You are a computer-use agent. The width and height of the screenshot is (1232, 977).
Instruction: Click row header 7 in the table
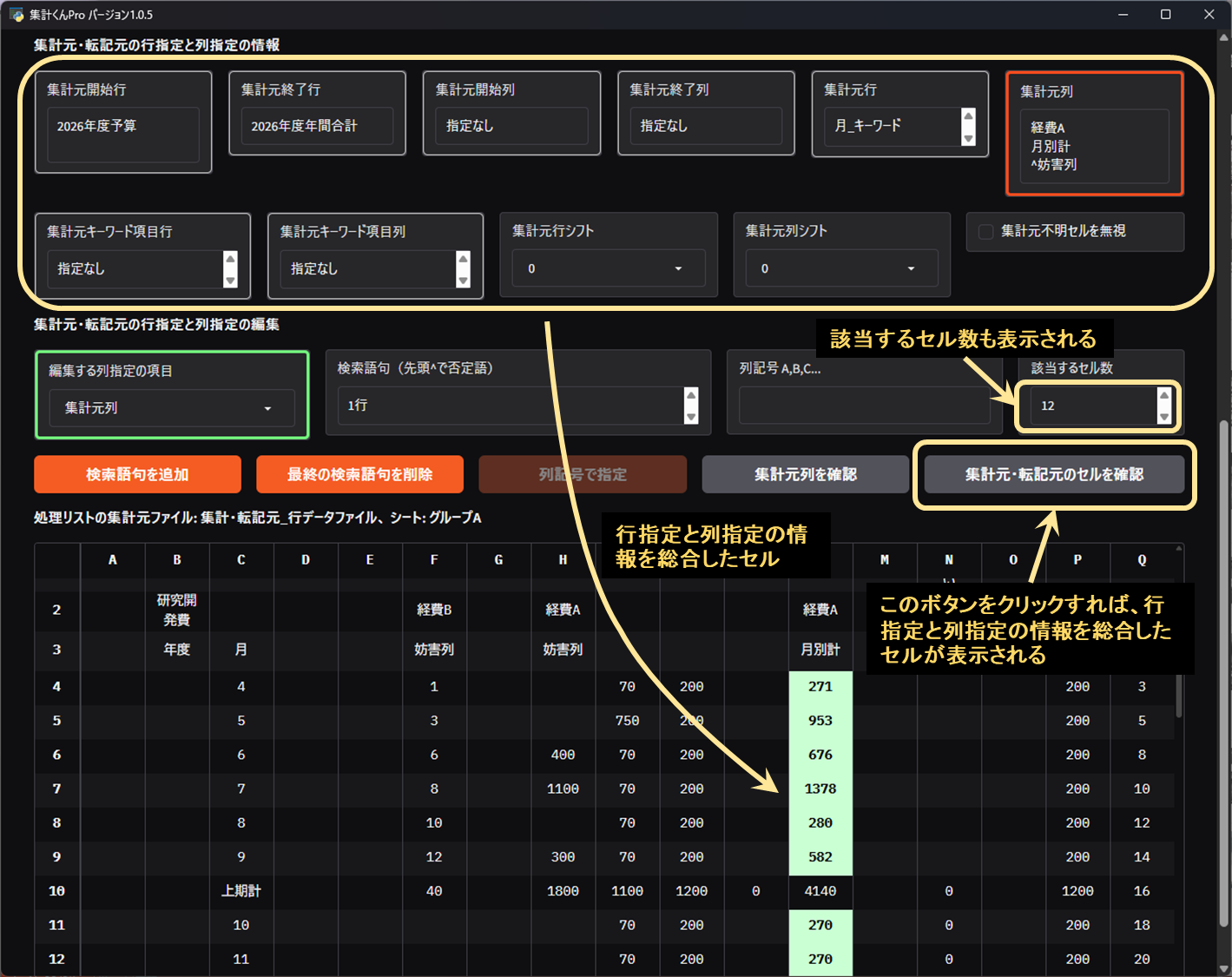point(57,789)
